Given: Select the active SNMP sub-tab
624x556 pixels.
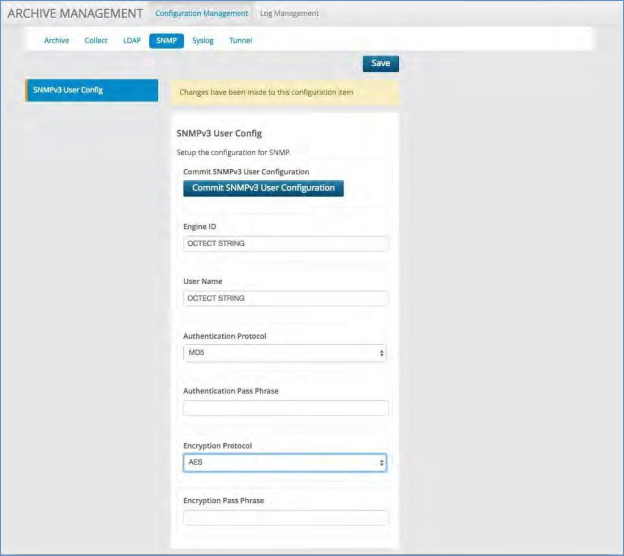Looking at the screenshot, I should pyautogui.click(x=166, y=41).
